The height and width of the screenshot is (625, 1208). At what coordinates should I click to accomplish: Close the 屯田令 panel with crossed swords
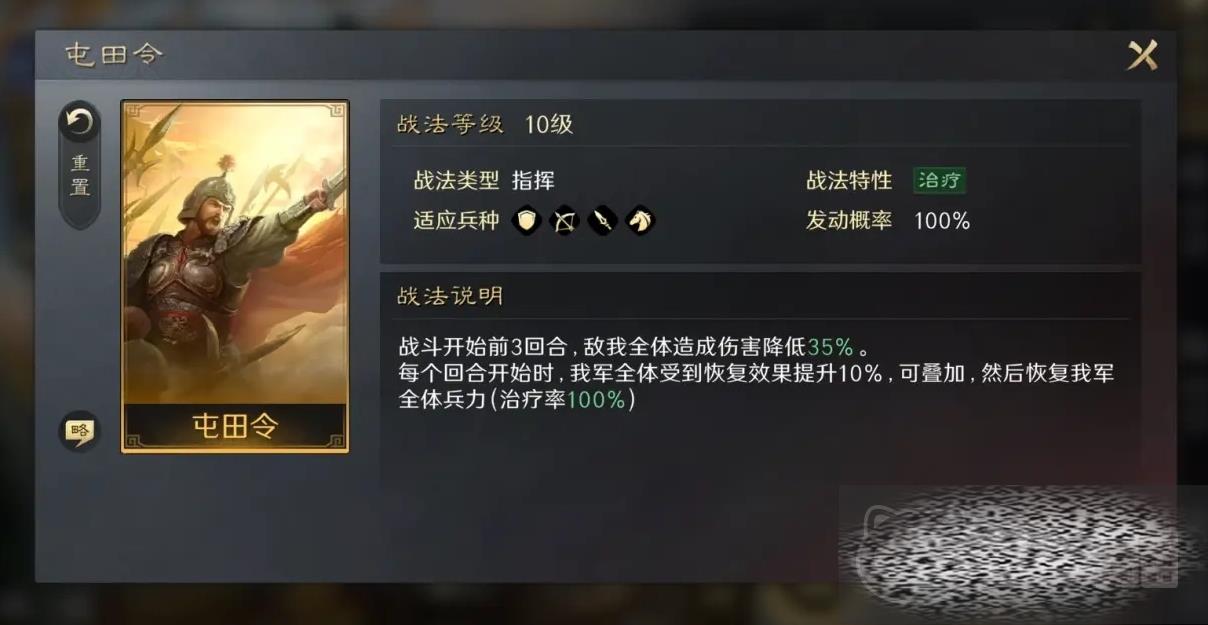(x=1142, y=54)
